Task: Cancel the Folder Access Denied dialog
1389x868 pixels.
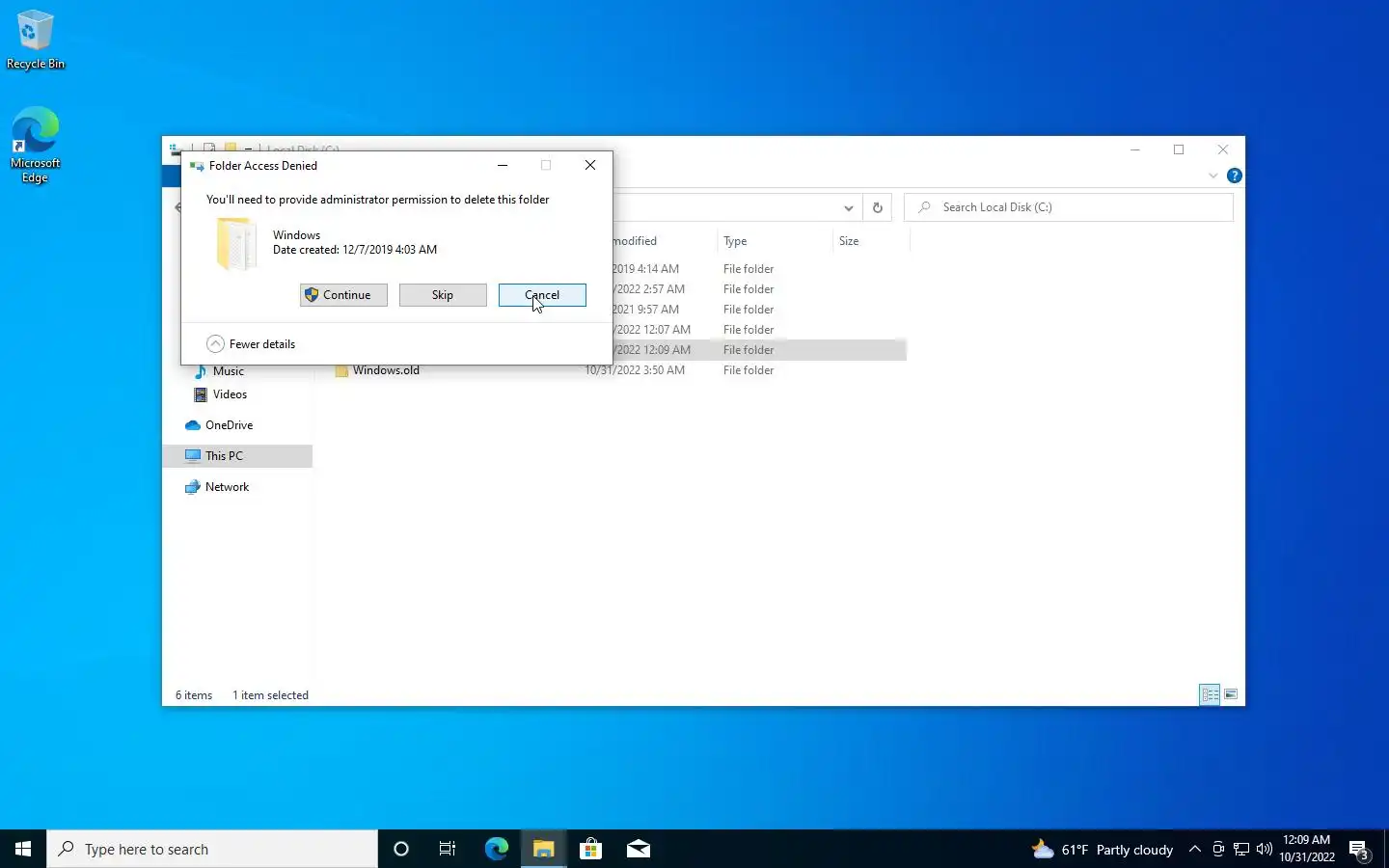Action: [x=542, y=295]
